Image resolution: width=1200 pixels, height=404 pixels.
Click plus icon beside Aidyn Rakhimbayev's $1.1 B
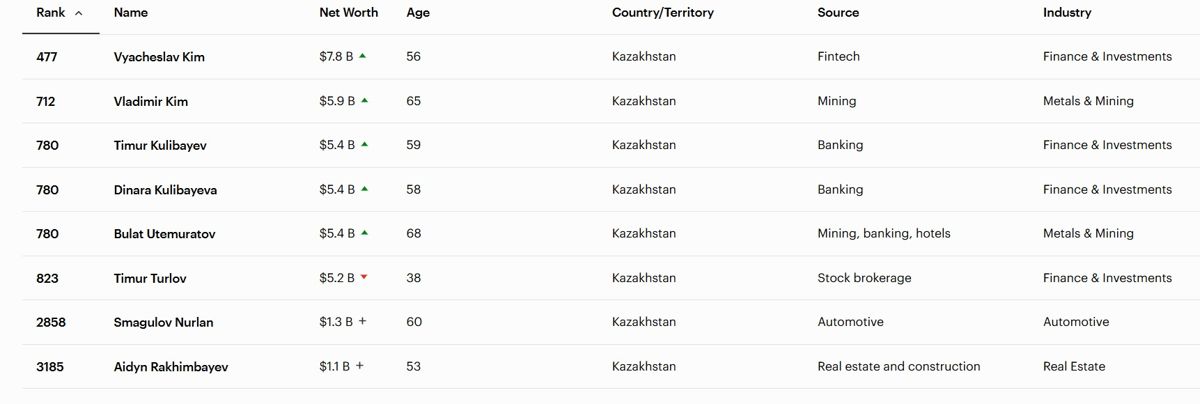point(360,366)
